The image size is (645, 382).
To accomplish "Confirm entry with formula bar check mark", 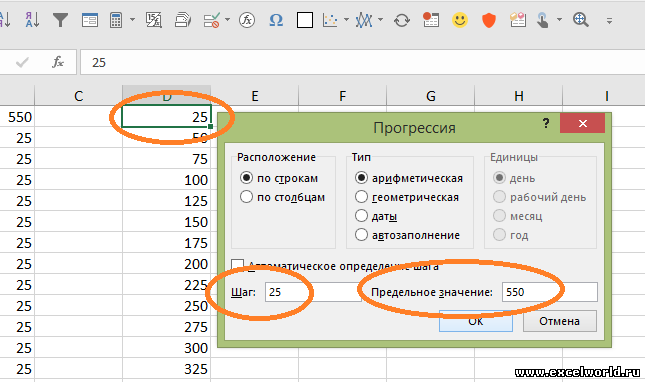I will tap(22, 63).
